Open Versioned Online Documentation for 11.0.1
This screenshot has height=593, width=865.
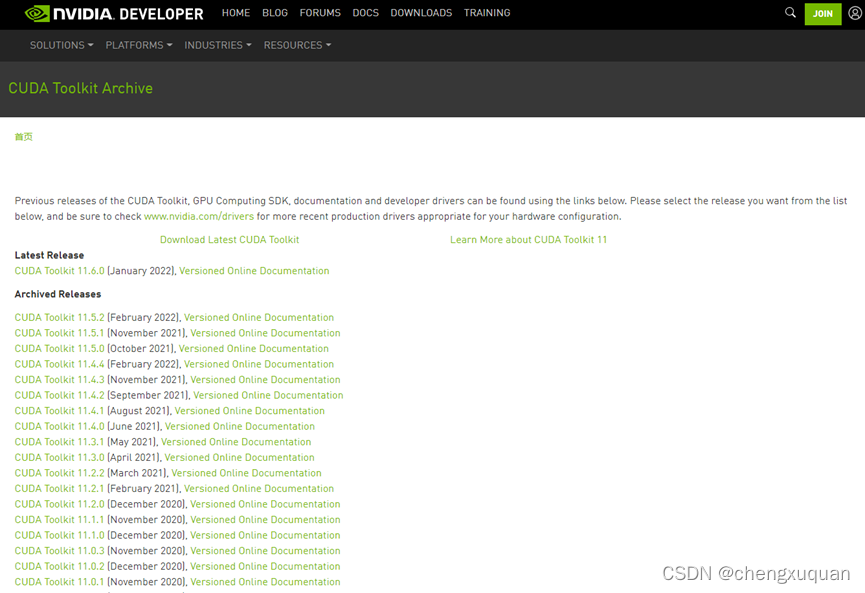265,582
